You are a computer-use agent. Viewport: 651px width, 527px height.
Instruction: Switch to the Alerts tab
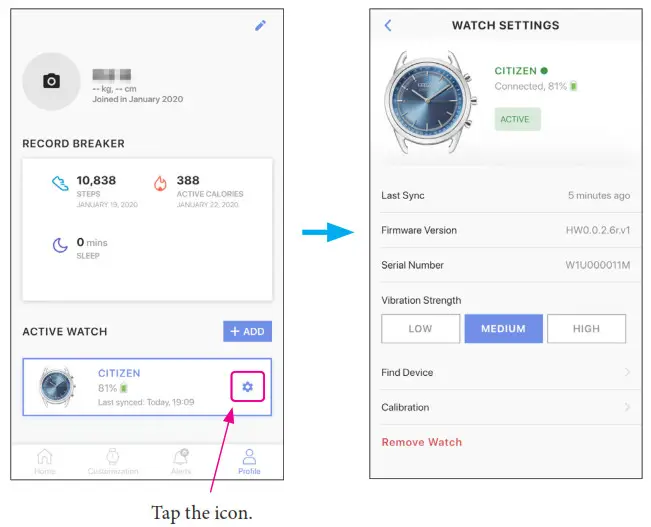pos(181,461)
